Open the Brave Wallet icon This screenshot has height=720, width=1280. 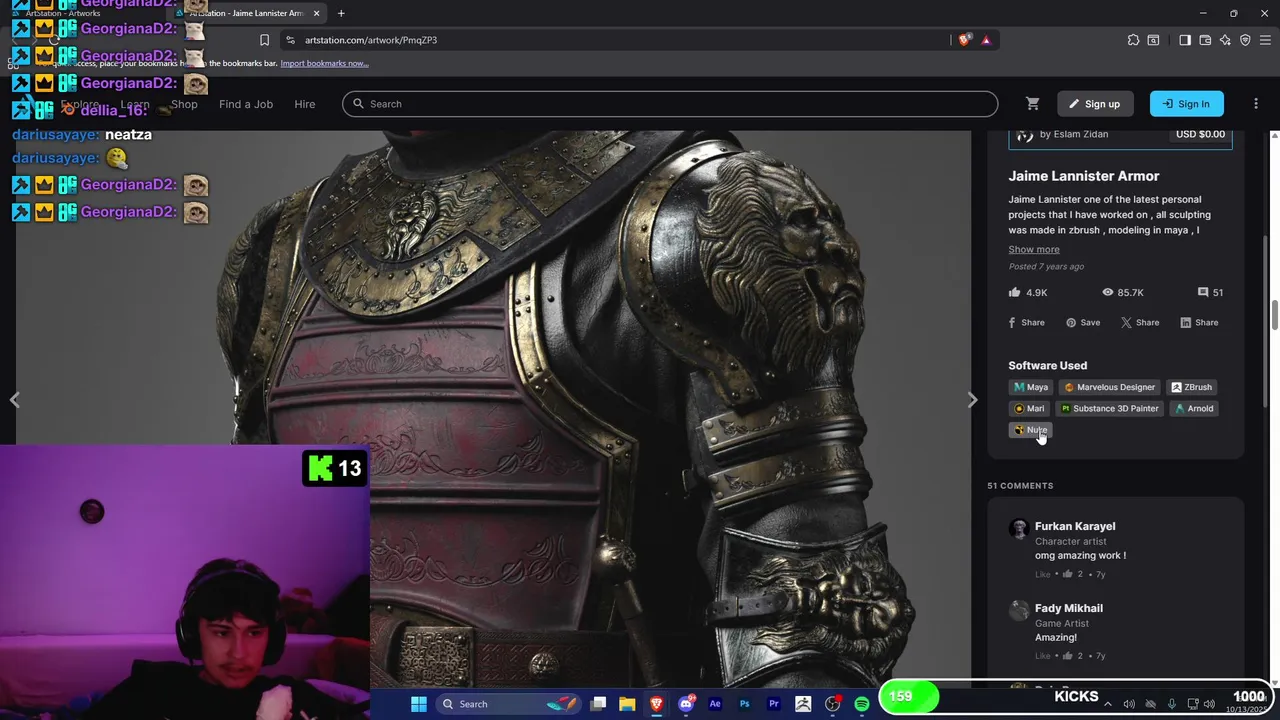click(1205, 40)
